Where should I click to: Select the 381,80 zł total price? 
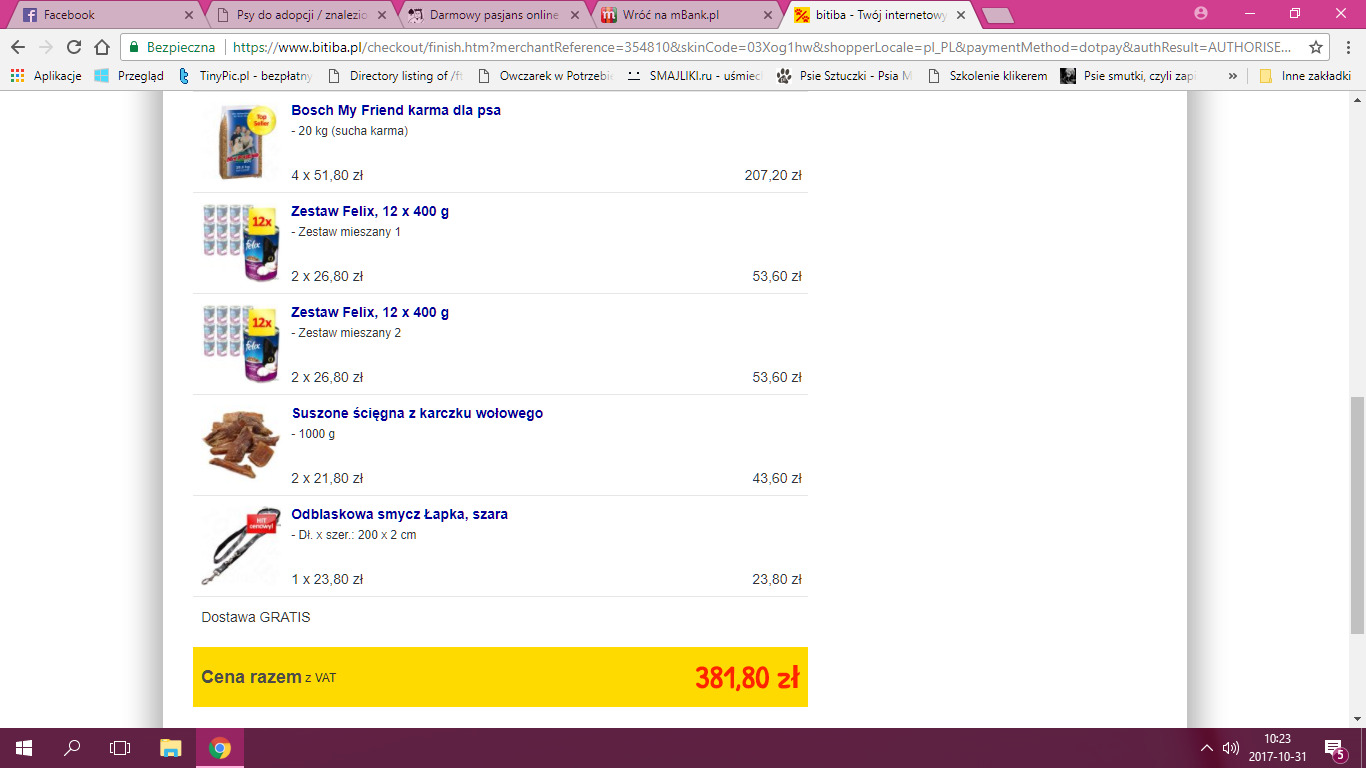[747, 677]
